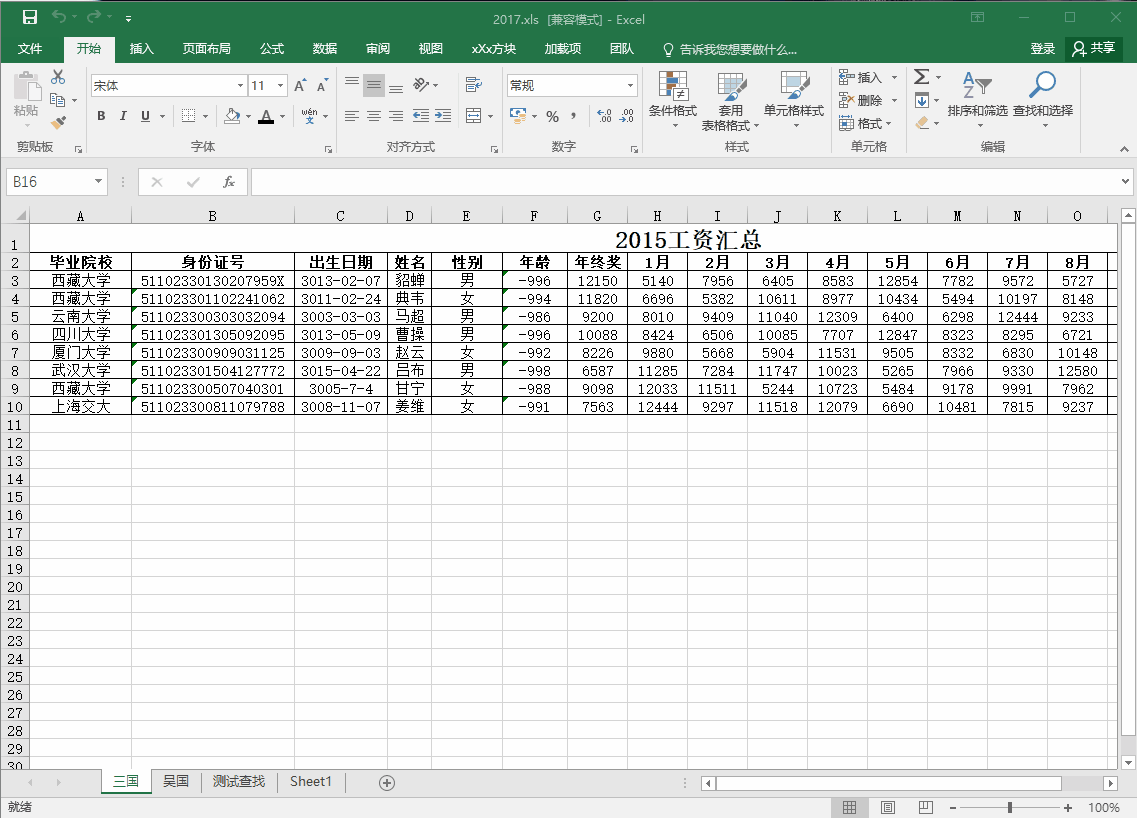1137x818 pixels.
Task: Click the Merge and Center icon
Action: coord(474,116)
